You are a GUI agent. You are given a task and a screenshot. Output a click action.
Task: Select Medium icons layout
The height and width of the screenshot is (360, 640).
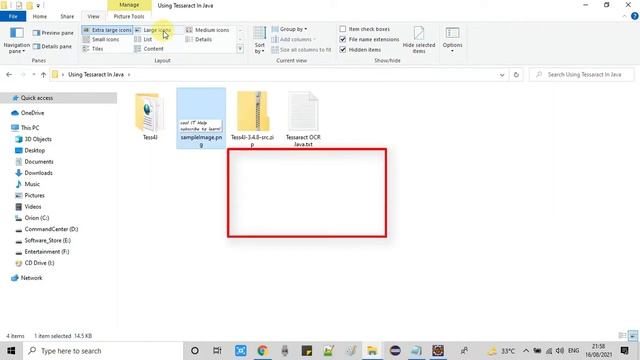pos(208,30)
